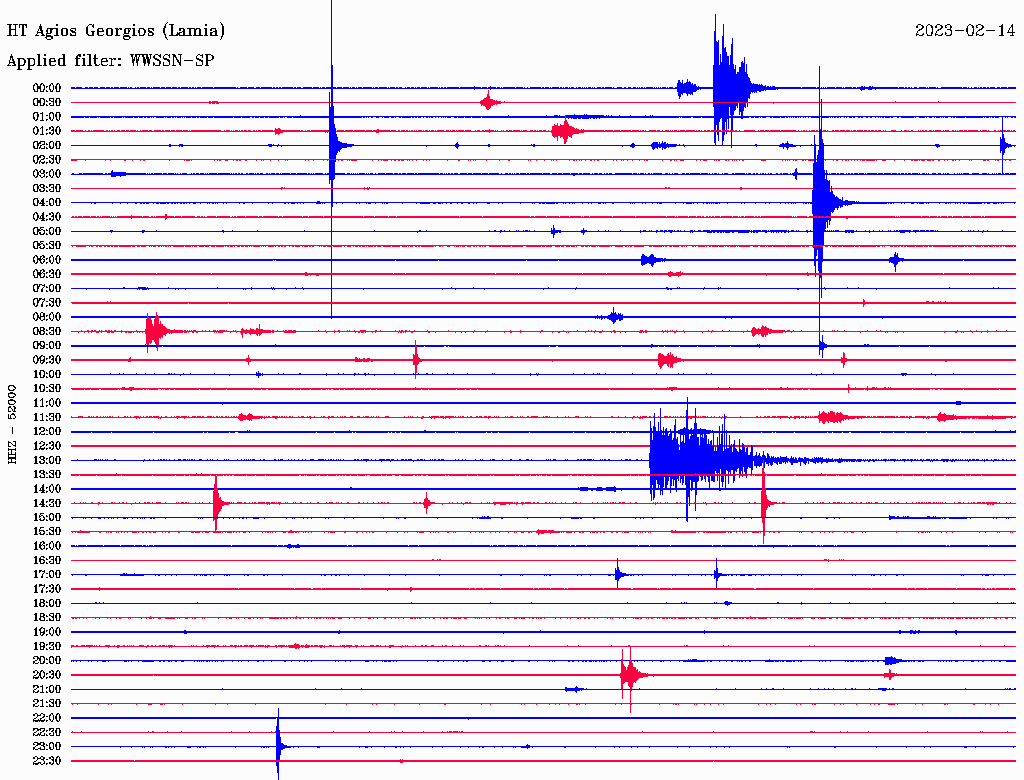Viewport: 1024px width, 780px height.
Task: Click the station title HT Agios Georgios (Lamia)
Action: click(x=116, y=31)
